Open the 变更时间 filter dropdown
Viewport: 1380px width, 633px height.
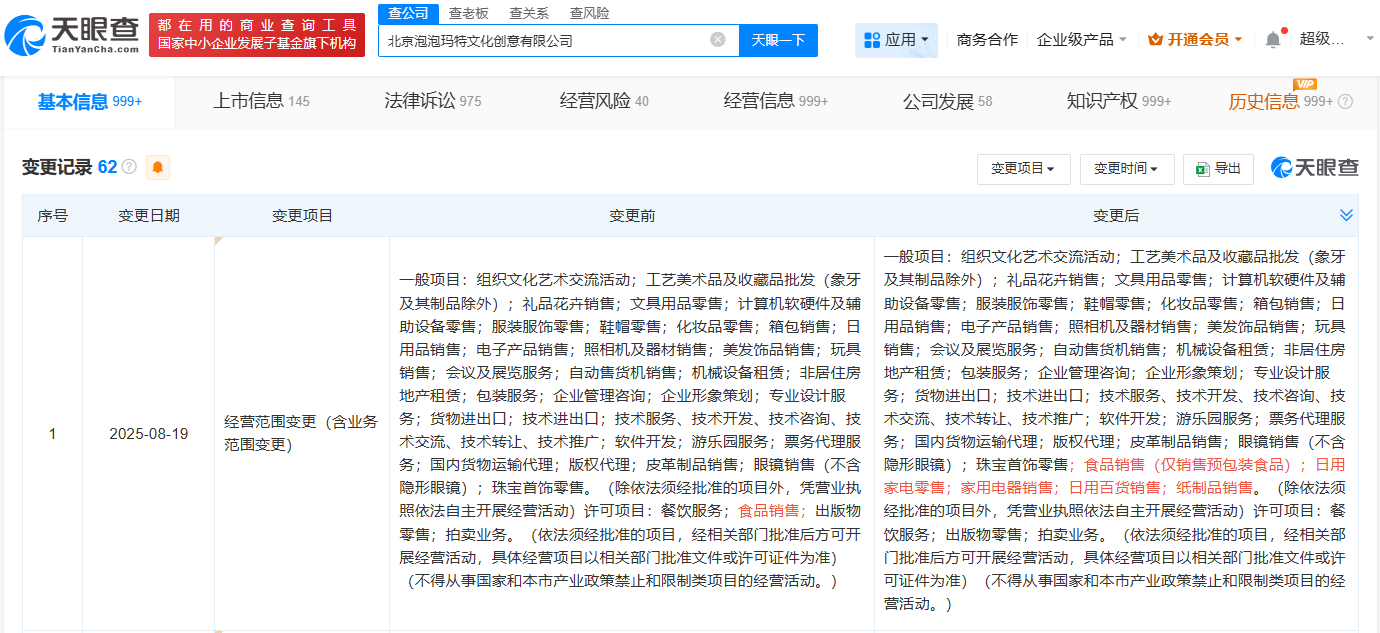1126,168
